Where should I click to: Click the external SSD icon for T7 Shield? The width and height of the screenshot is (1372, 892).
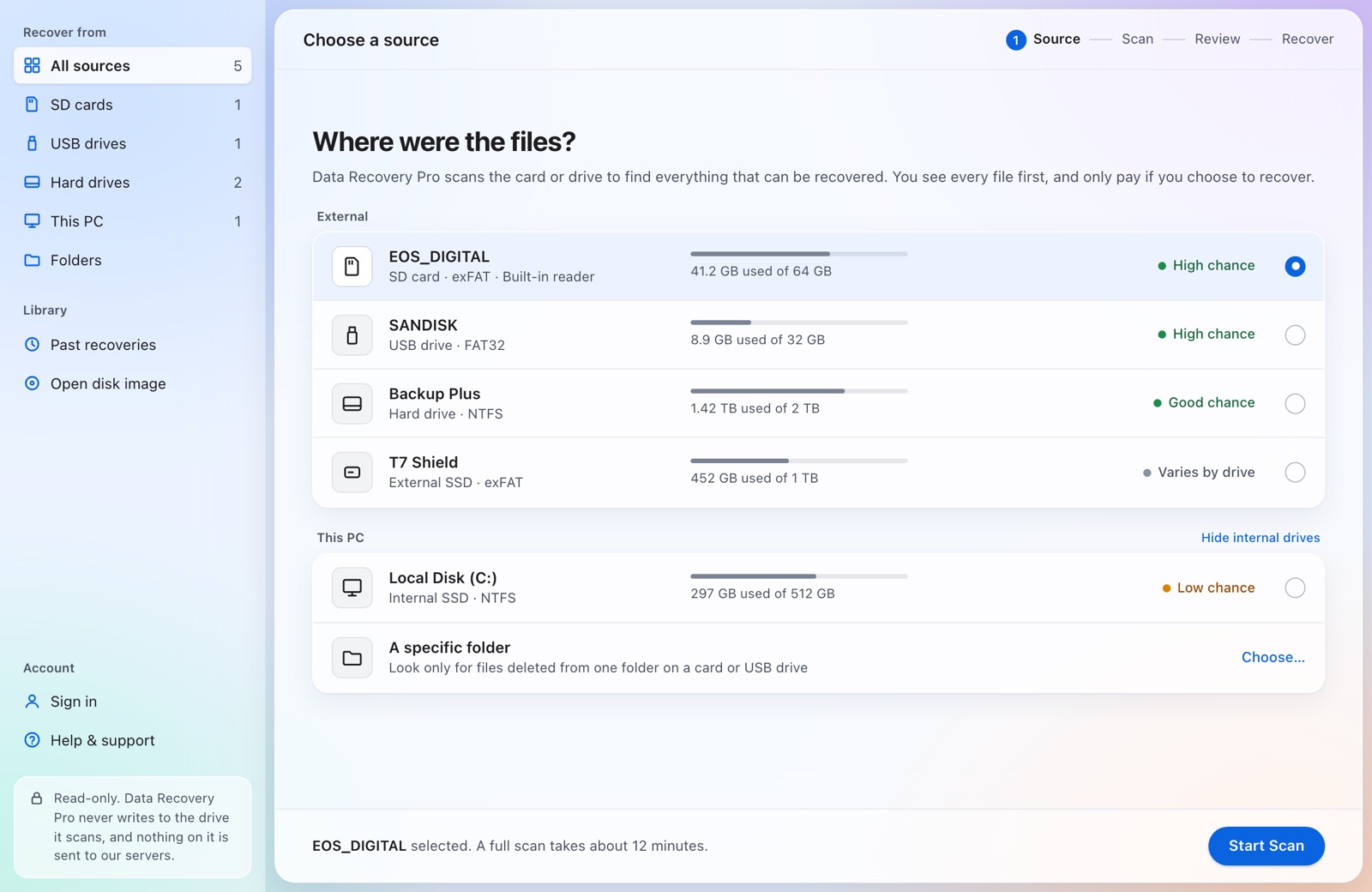pyautogui.click(x=352, y=472)
